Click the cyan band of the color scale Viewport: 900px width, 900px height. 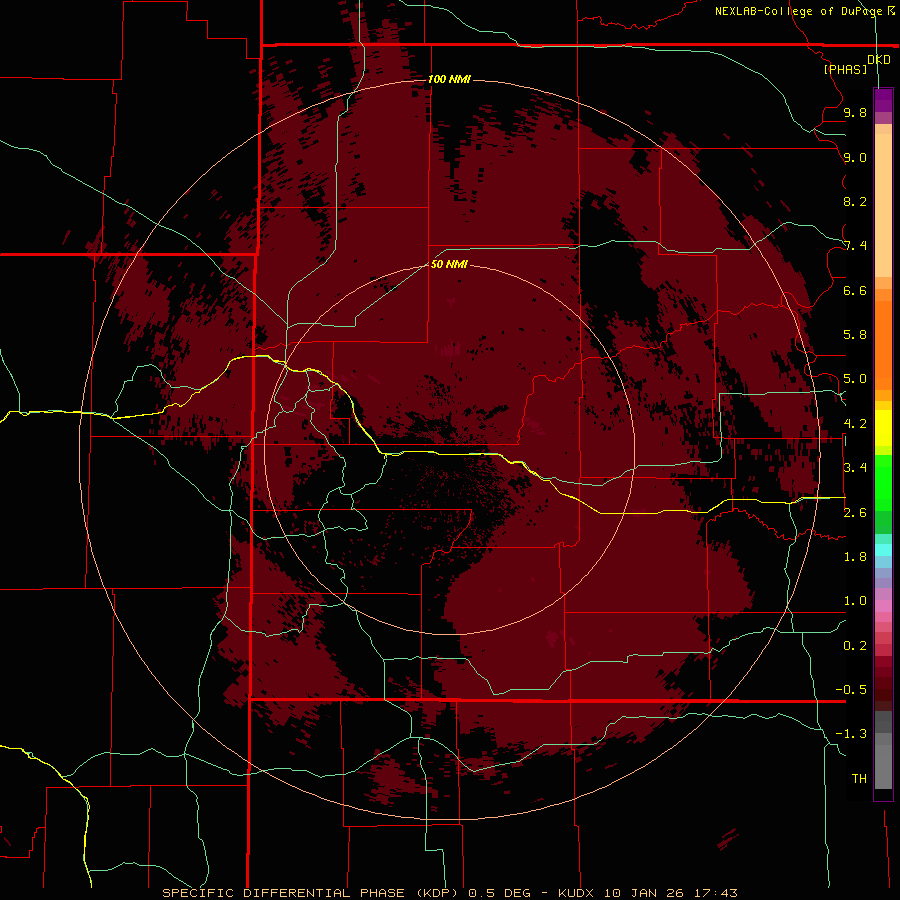[x=883, y=550]
